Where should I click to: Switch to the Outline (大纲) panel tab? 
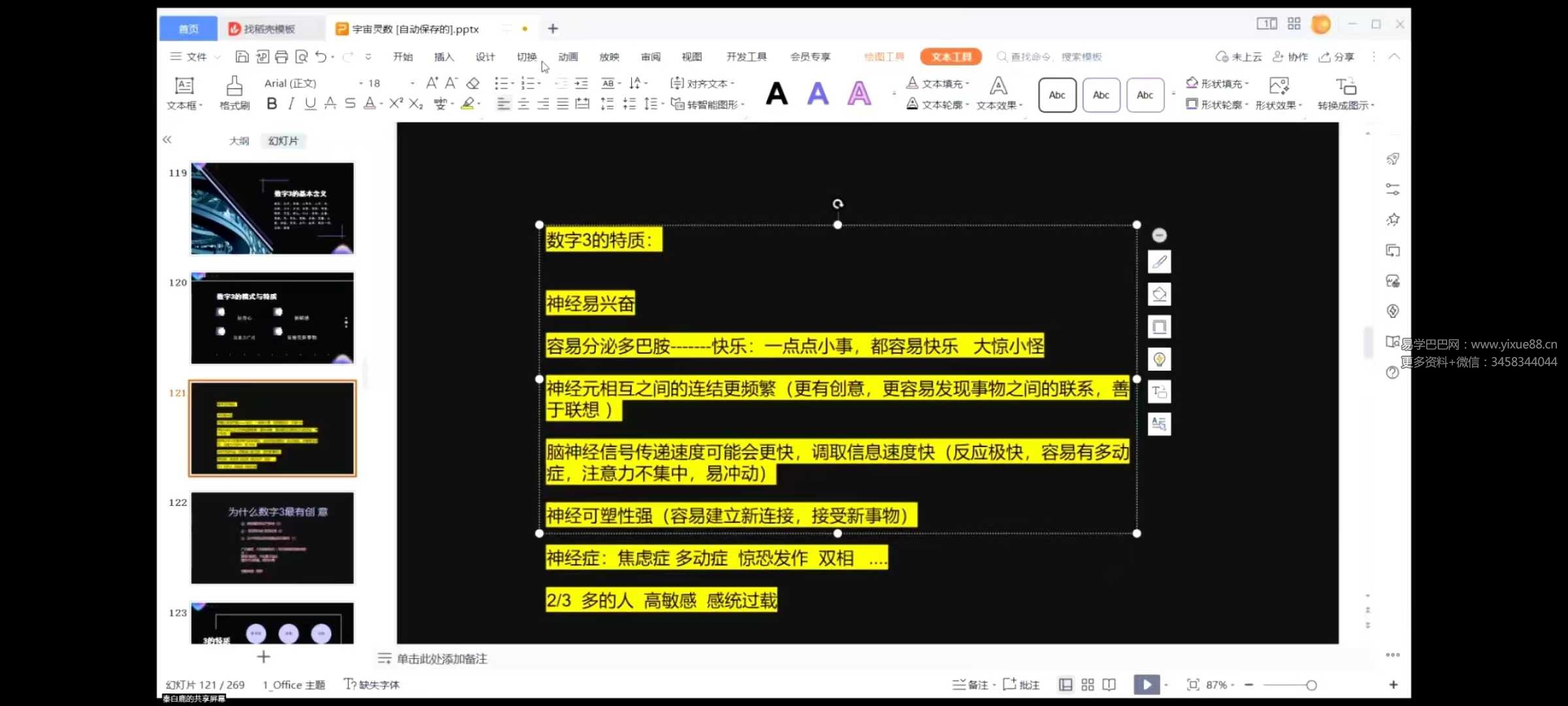[239, 141]
